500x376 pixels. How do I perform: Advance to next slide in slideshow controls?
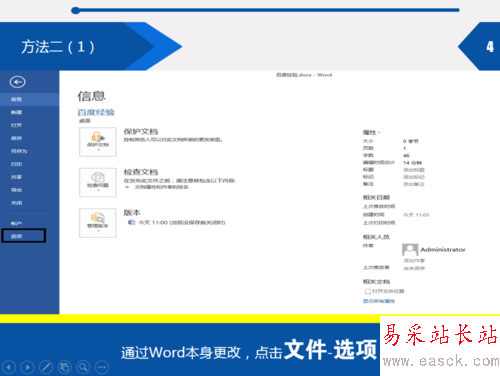(x=27, y=367)
